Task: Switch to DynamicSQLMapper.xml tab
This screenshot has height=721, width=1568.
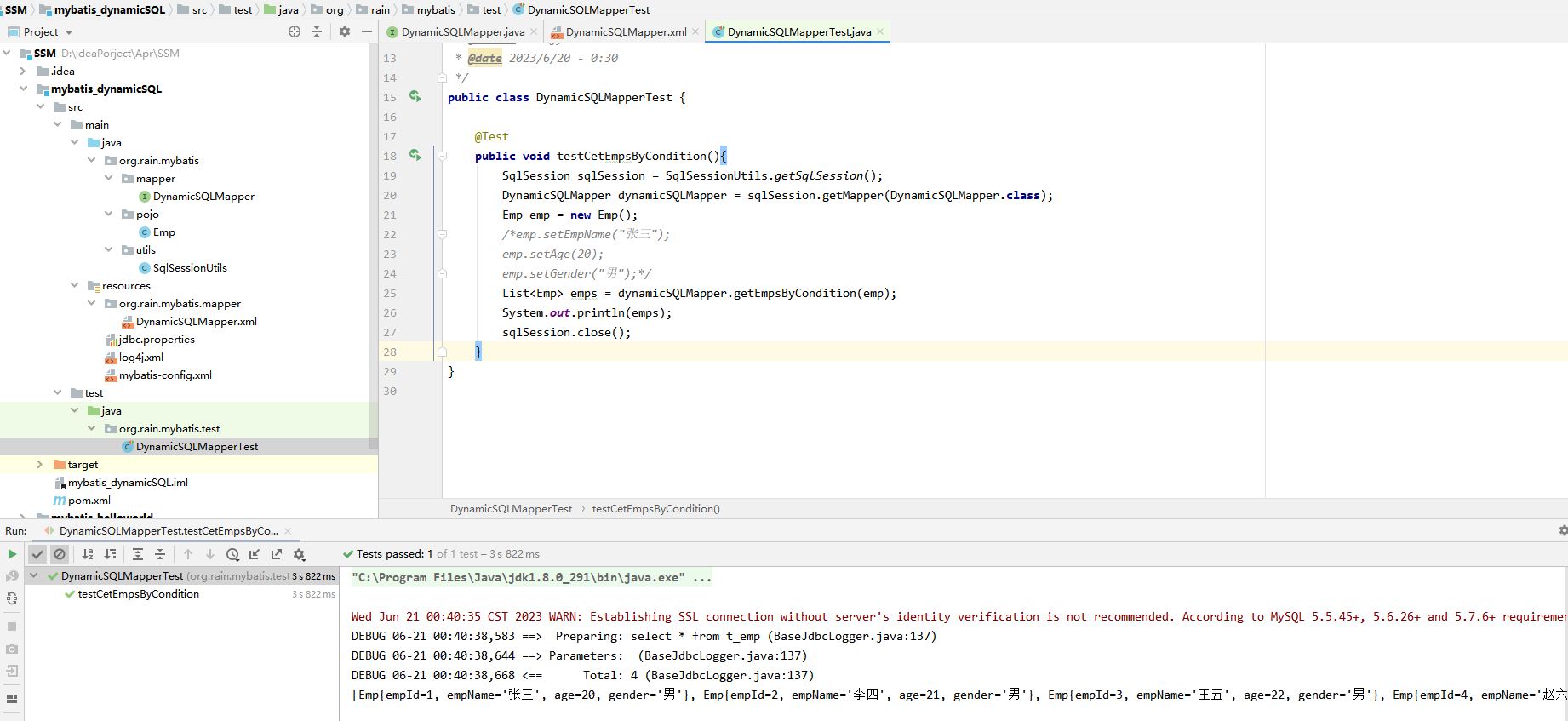Action: click(x=626, y=31)
